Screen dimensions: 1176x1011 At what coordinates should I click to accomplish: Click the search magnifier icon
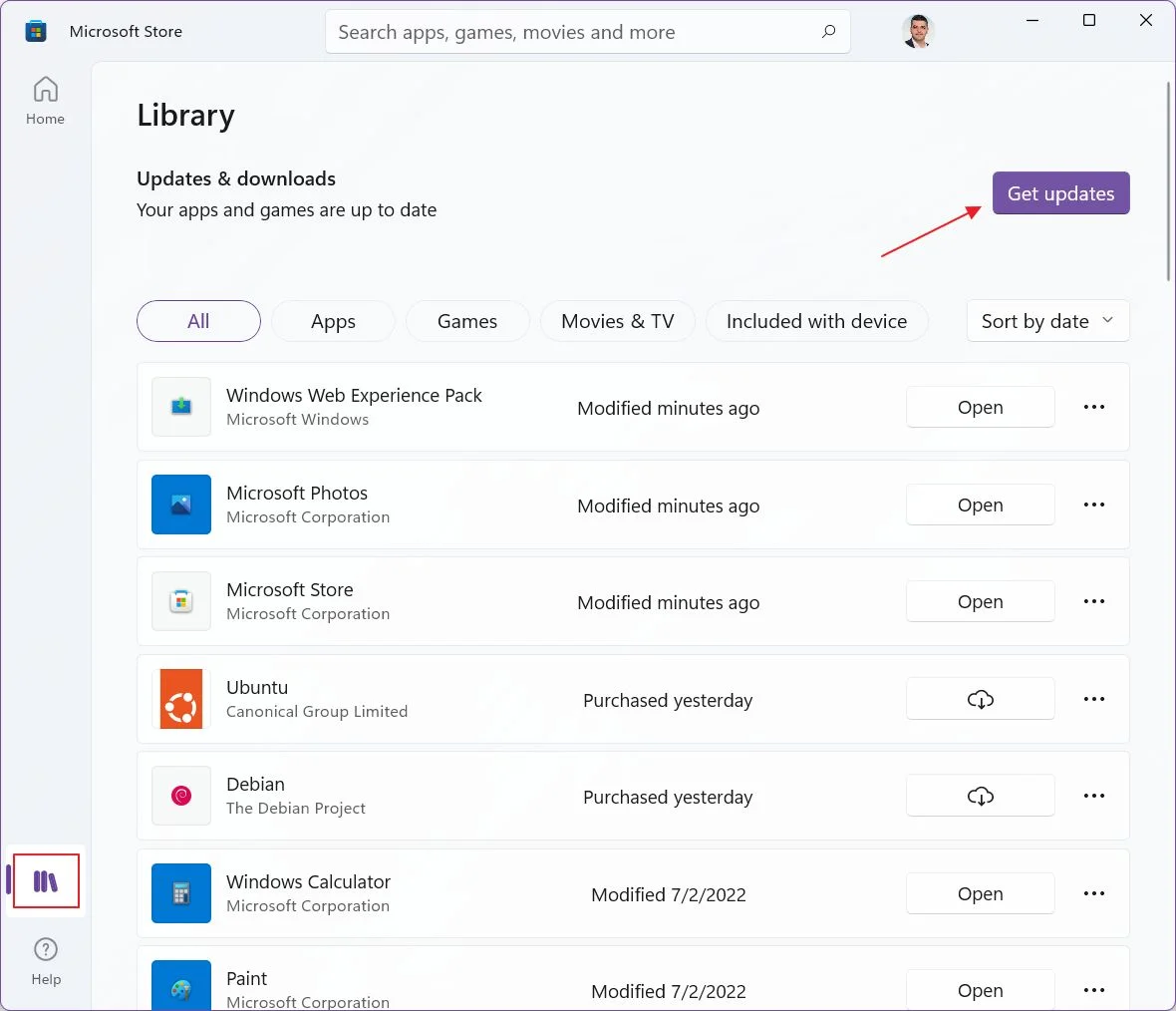[x=828, y=32]
